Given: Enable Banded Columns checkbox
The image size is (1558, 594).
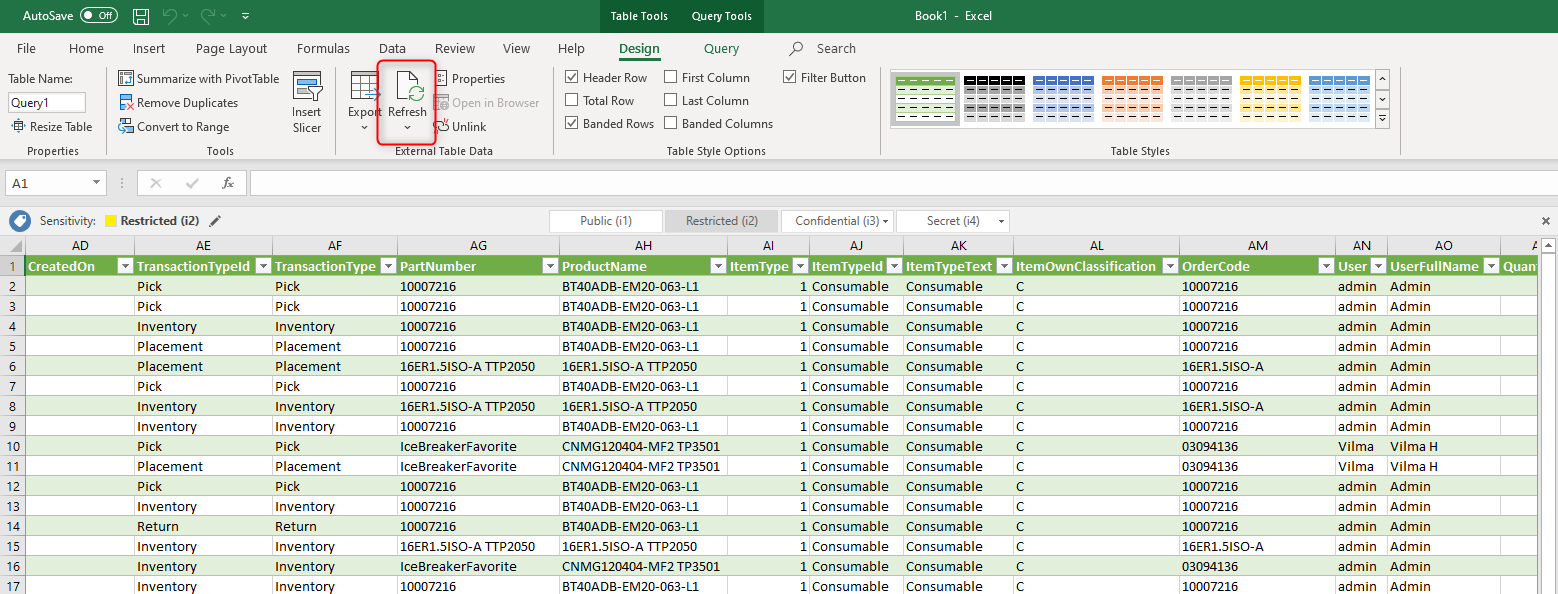Looking at the screenshot, I should click(670, 123).
